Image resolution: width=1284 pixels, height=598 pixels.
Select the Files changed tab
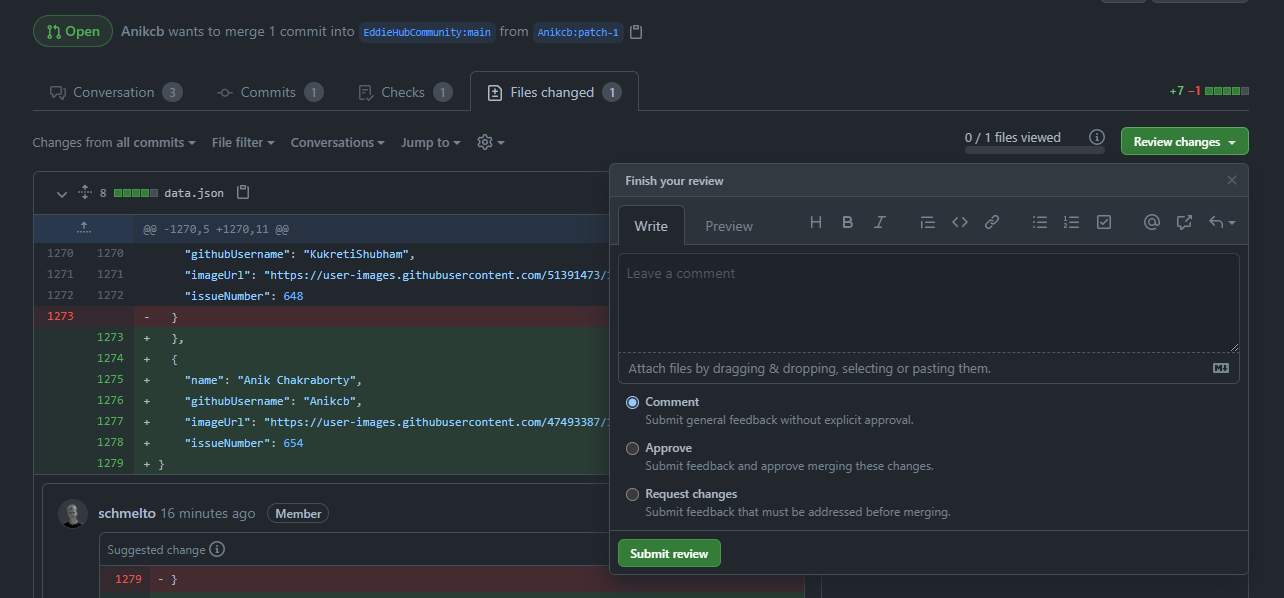(554, 92)
